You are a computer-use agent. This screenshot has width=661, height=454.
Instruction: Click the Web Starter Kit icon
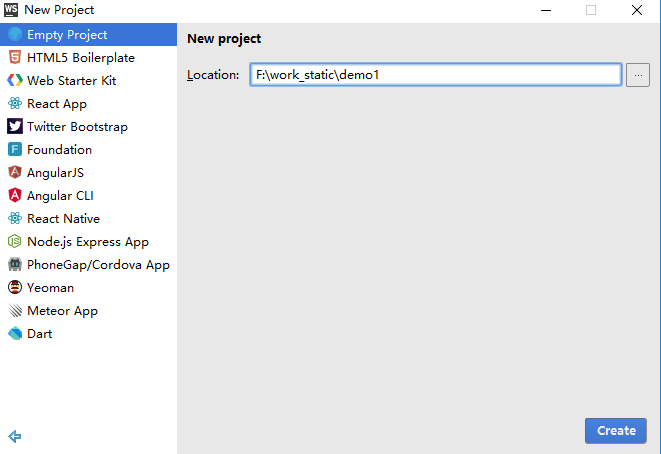(x=15, y=81)
